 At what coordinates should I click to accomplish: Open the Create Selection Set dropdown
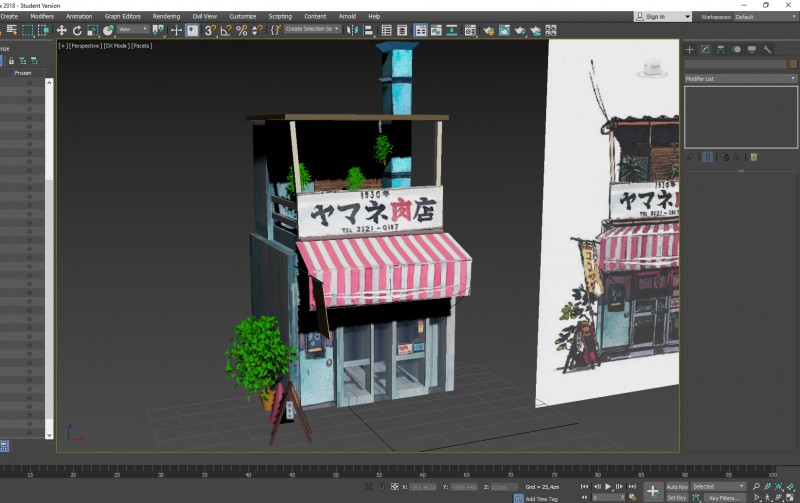[312, 29]
